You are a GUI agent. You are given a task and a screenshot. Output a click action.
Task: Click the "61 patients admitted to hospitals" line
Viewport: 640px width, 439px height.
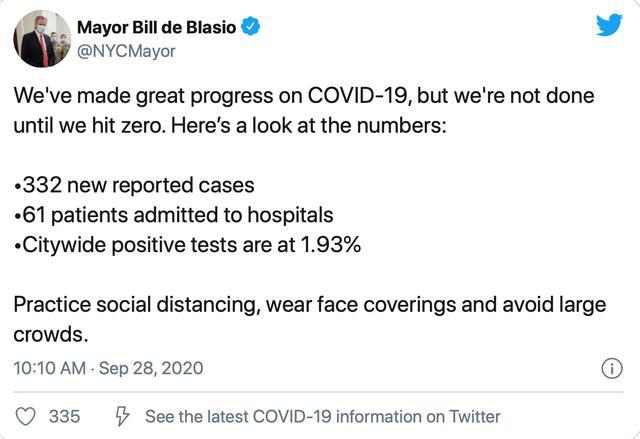[173, 215]
